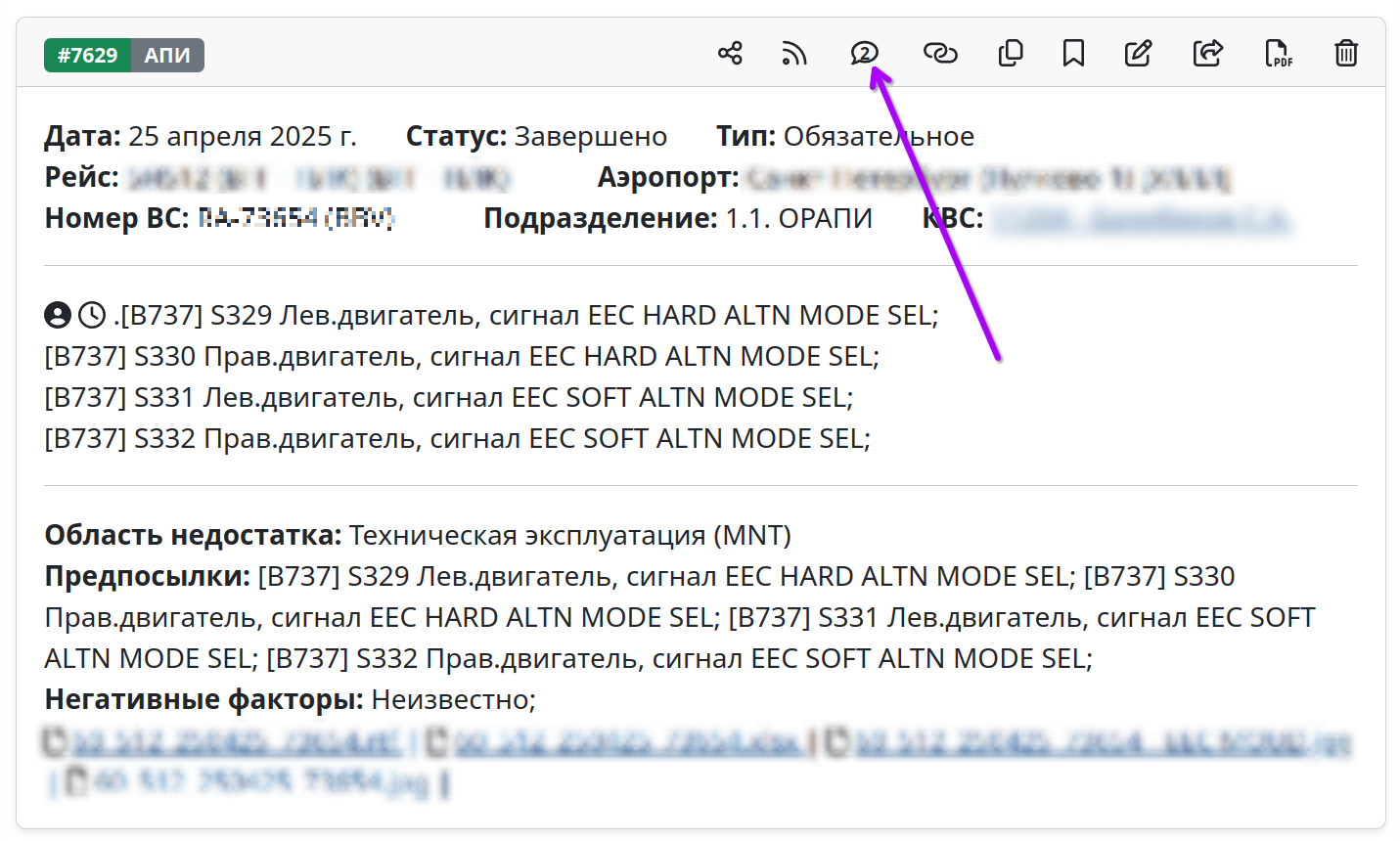Click the gray АПИ tag
The image size is (1400, 841).
coord(167,56)
